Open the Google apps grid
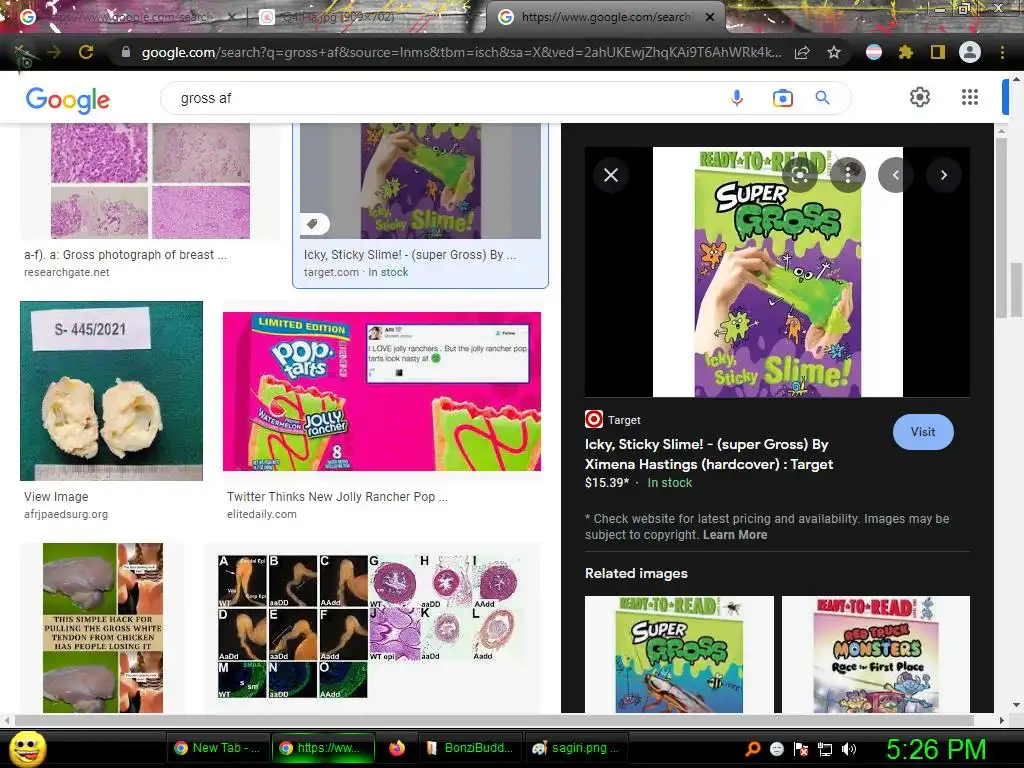The image size is (1024, 768). tap(970, 97)
